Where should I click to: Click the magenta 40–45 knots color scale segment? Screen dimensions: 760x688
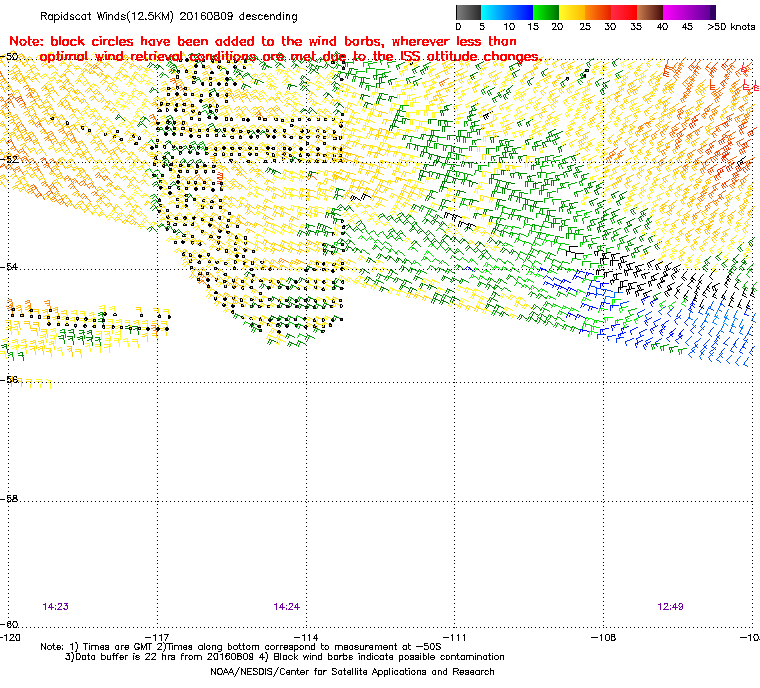tap(676, 12)
